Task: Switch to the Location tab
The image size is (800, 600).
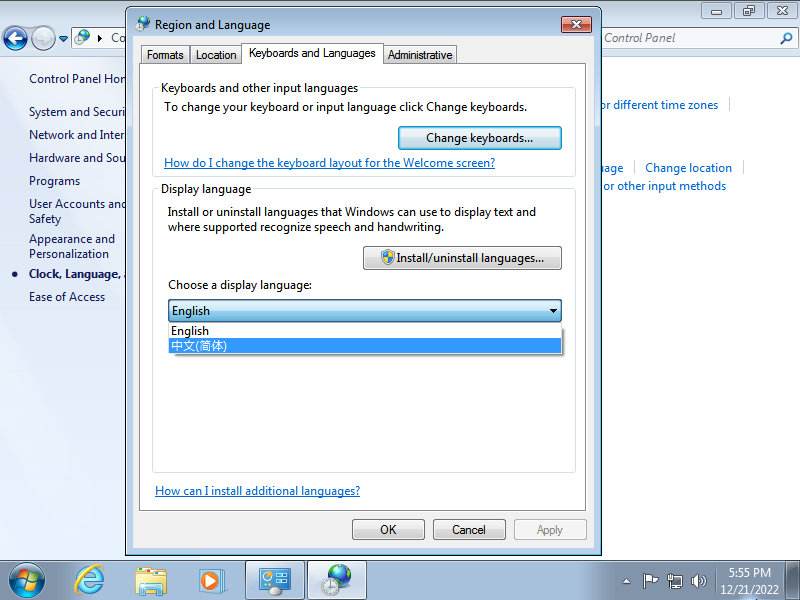Action: pyautogui.click(x=216, y=55)
